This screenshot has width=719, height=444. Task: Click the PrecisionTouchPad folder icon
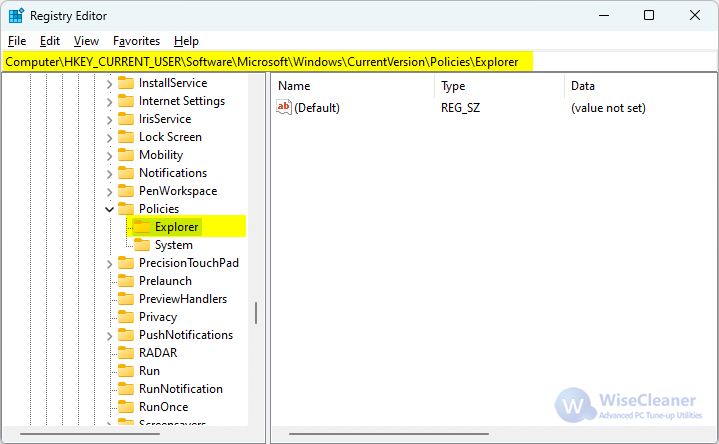coord(126,262)
